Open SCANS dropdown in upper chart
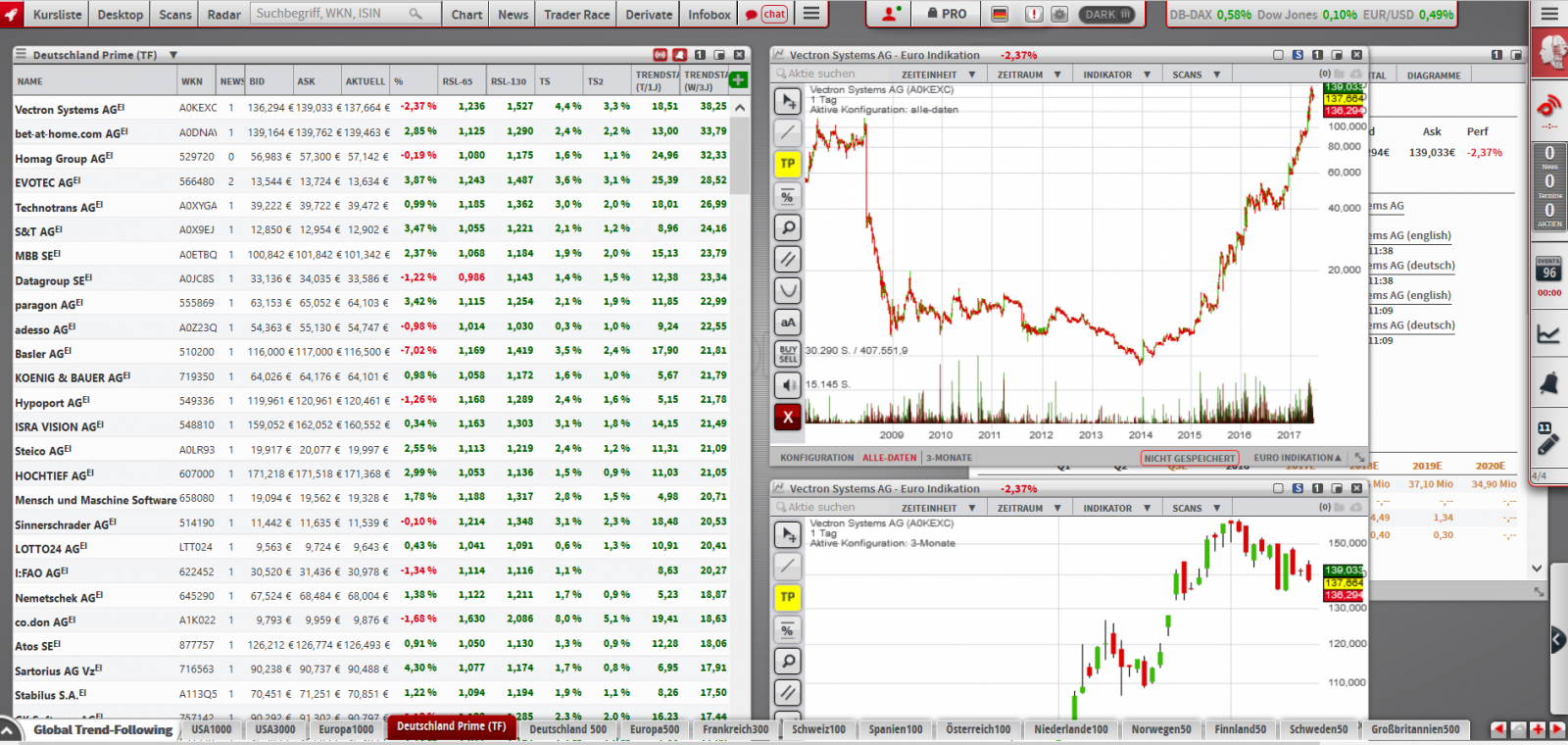 [1197, 74]
